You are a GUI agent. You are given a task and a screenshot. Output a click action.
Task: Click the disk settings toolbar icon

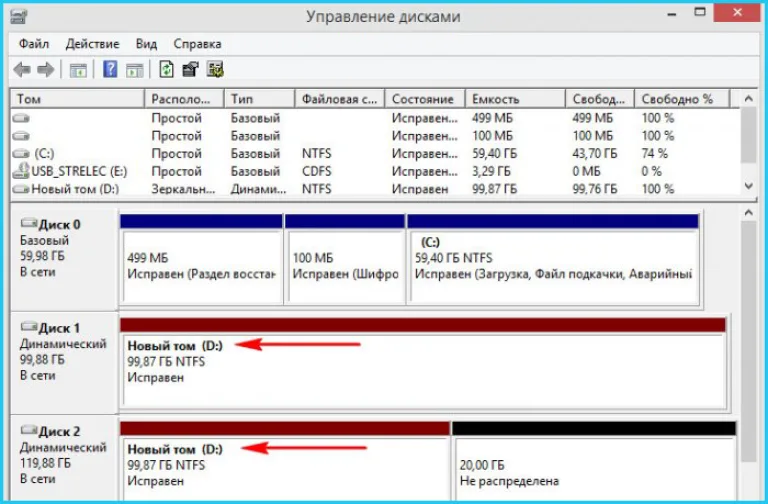click(x=215, y=69)
